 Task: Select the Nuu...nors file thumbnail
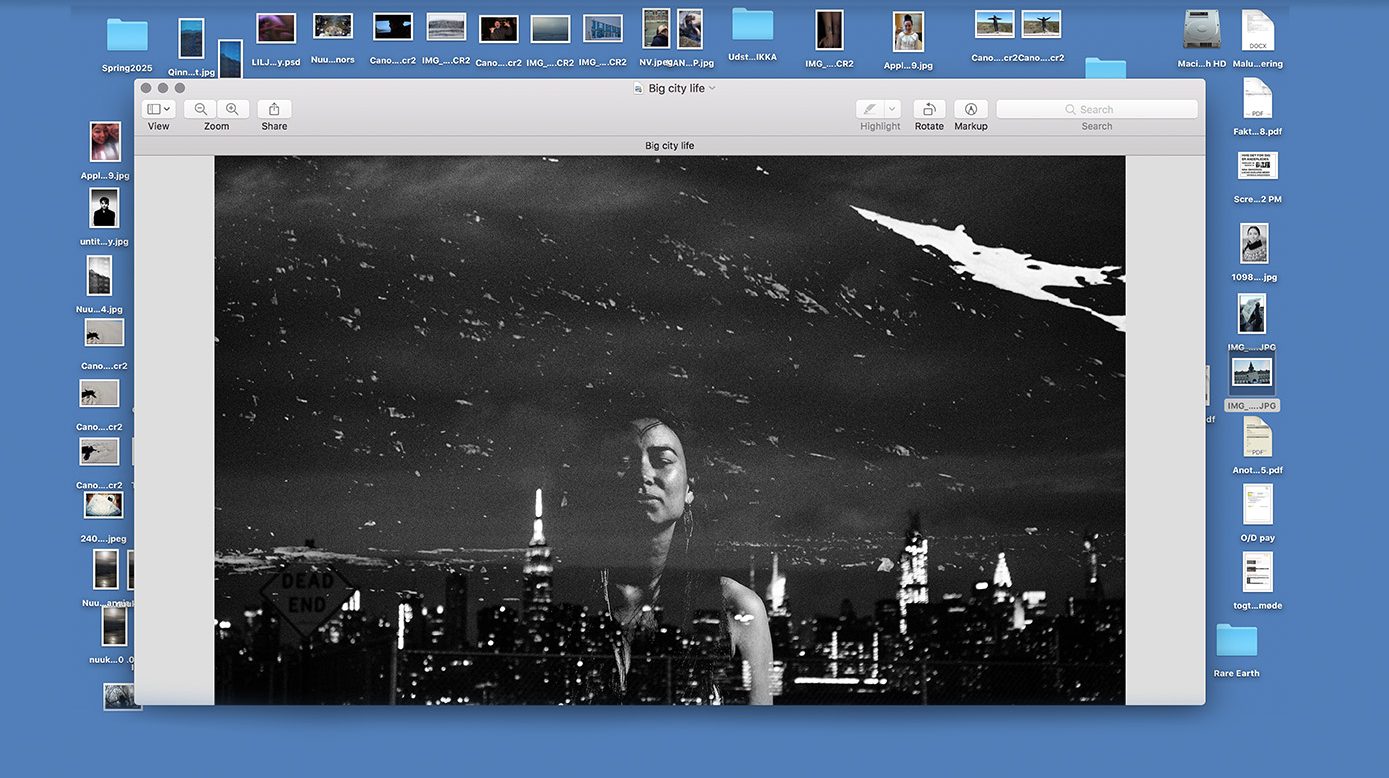(x=333, y=26)
